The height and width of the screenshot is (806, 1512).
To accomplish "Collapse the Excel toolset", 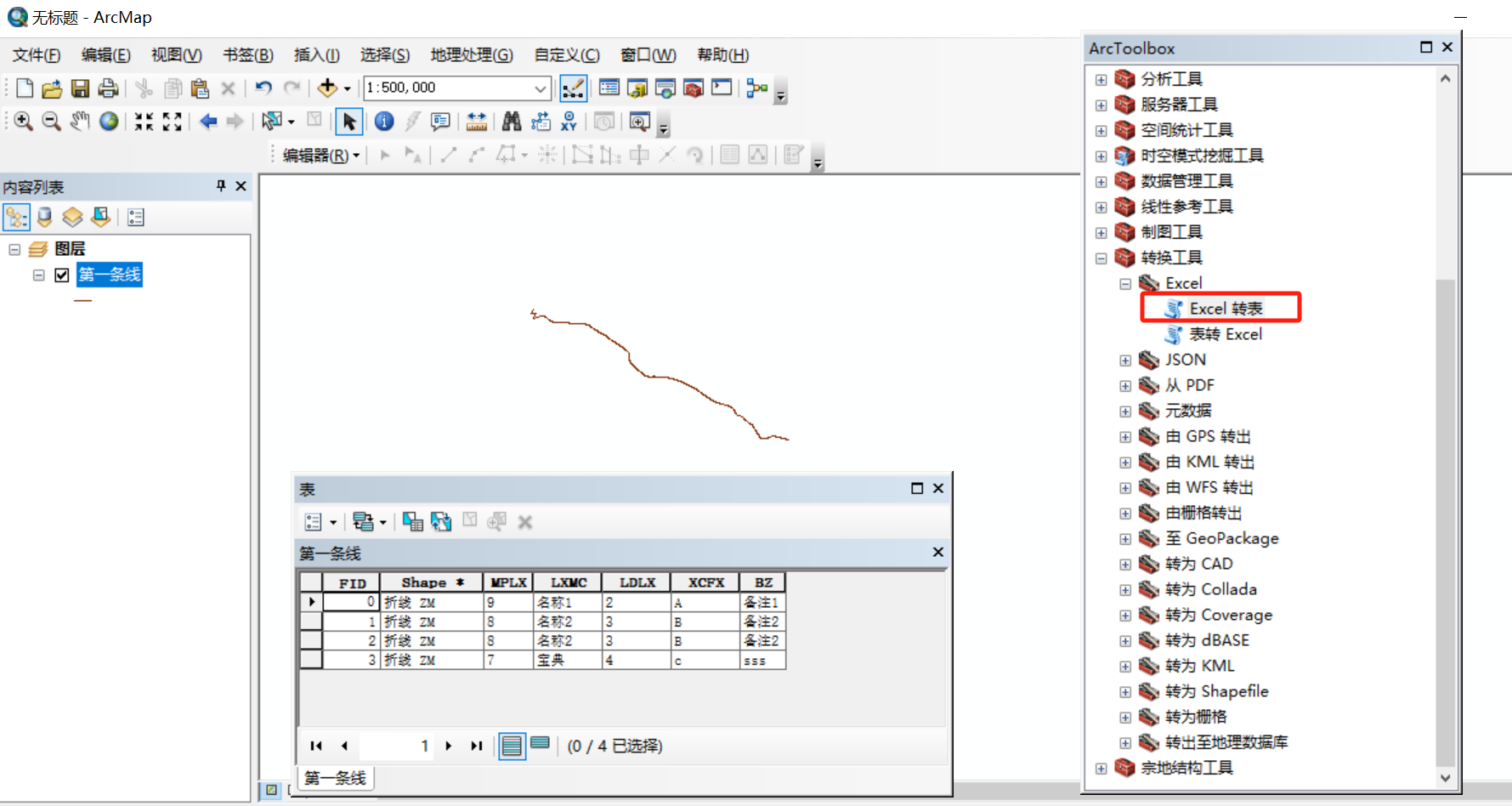I will (1125, 284).
